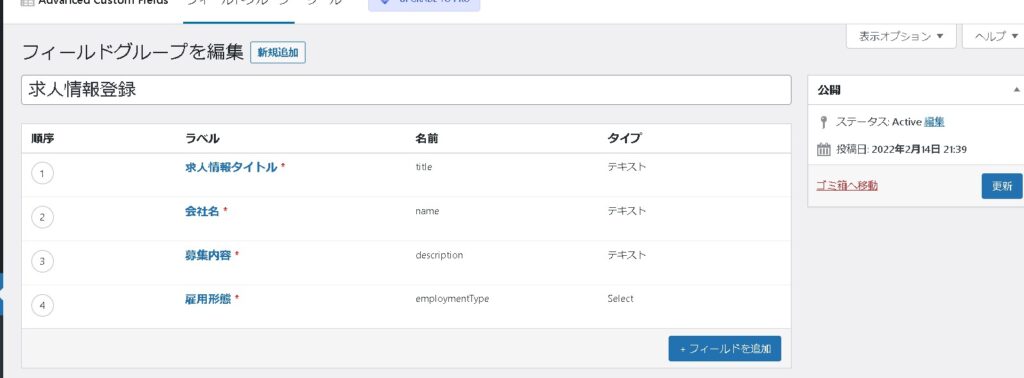1024x378 pixels.
Task: Click the Upgrade to Pro button
Action: pyautogui.click(x=424, y=4)
